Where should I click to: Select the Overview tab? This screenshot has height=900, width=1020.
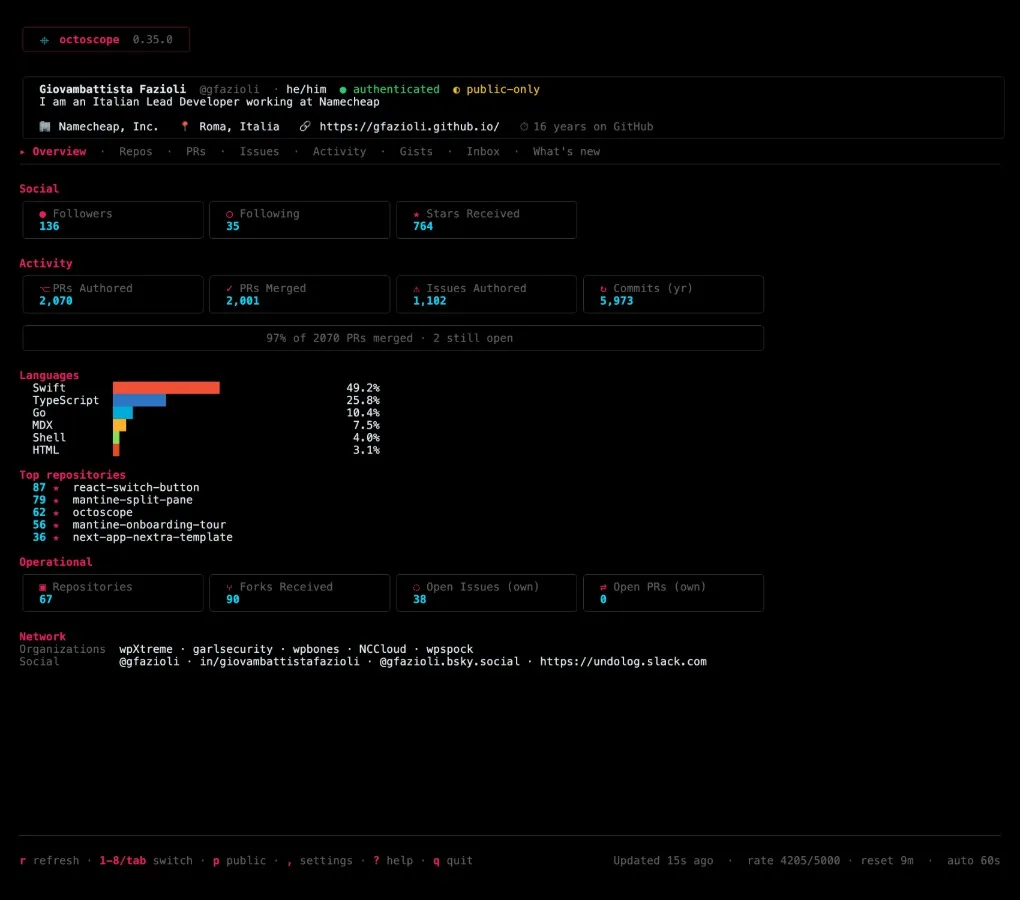[59, 152]
